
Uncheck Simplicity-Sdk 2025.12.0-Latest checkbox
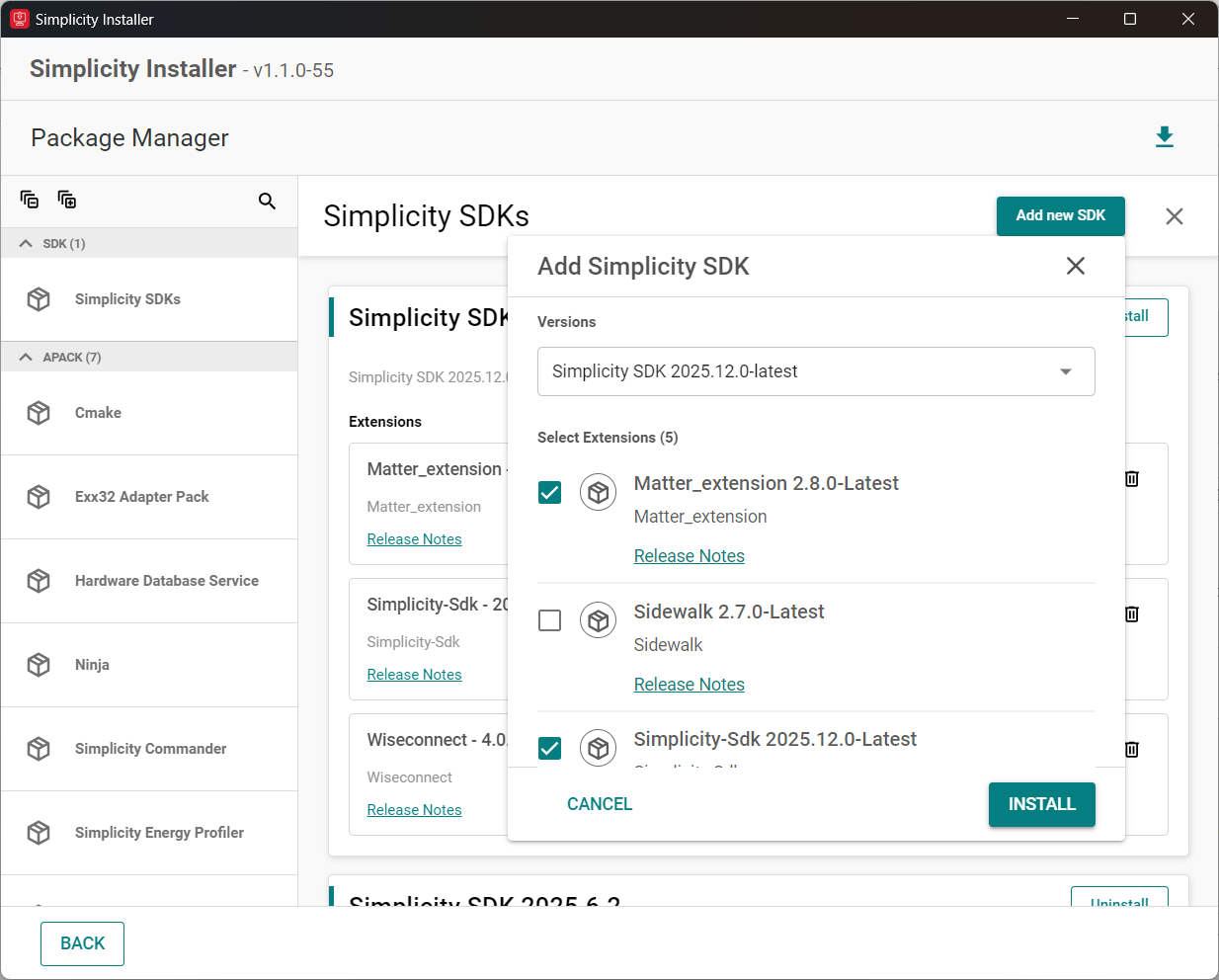click(550, 748)
